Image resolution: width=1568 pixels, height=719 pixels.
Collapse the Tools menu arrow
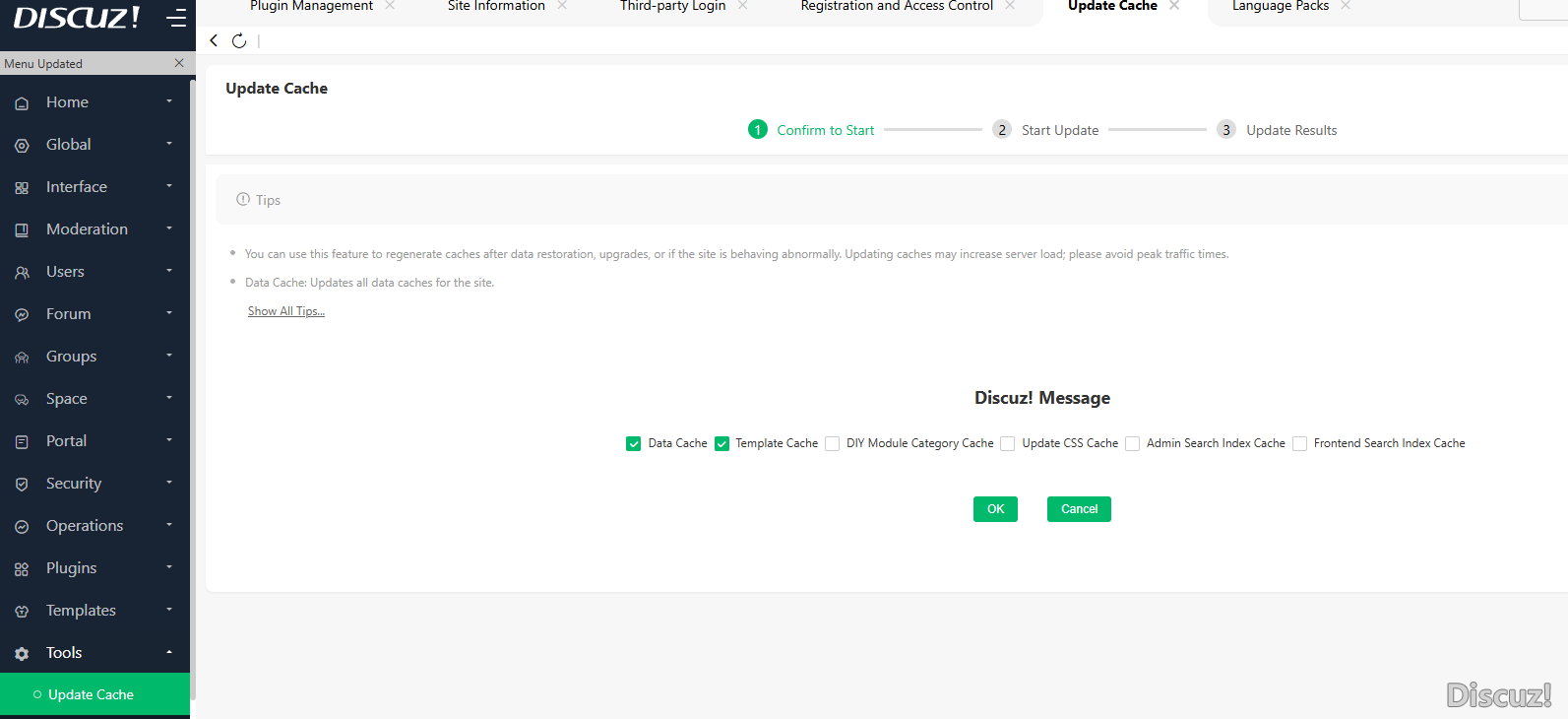169,652
